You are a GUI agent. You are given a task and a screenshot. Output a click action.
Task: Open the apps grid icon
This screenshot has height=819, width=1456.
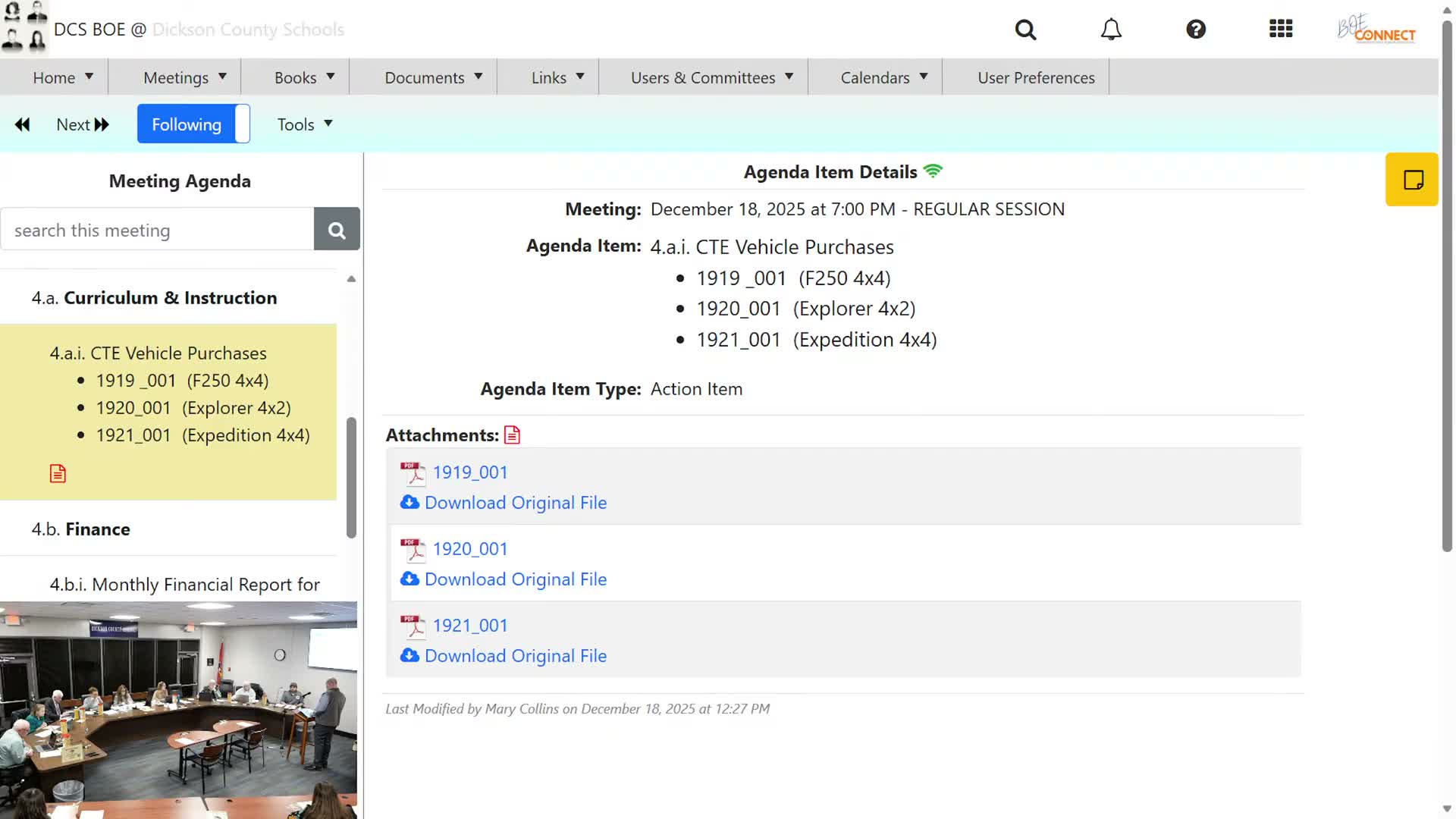tap(1281, 30)
